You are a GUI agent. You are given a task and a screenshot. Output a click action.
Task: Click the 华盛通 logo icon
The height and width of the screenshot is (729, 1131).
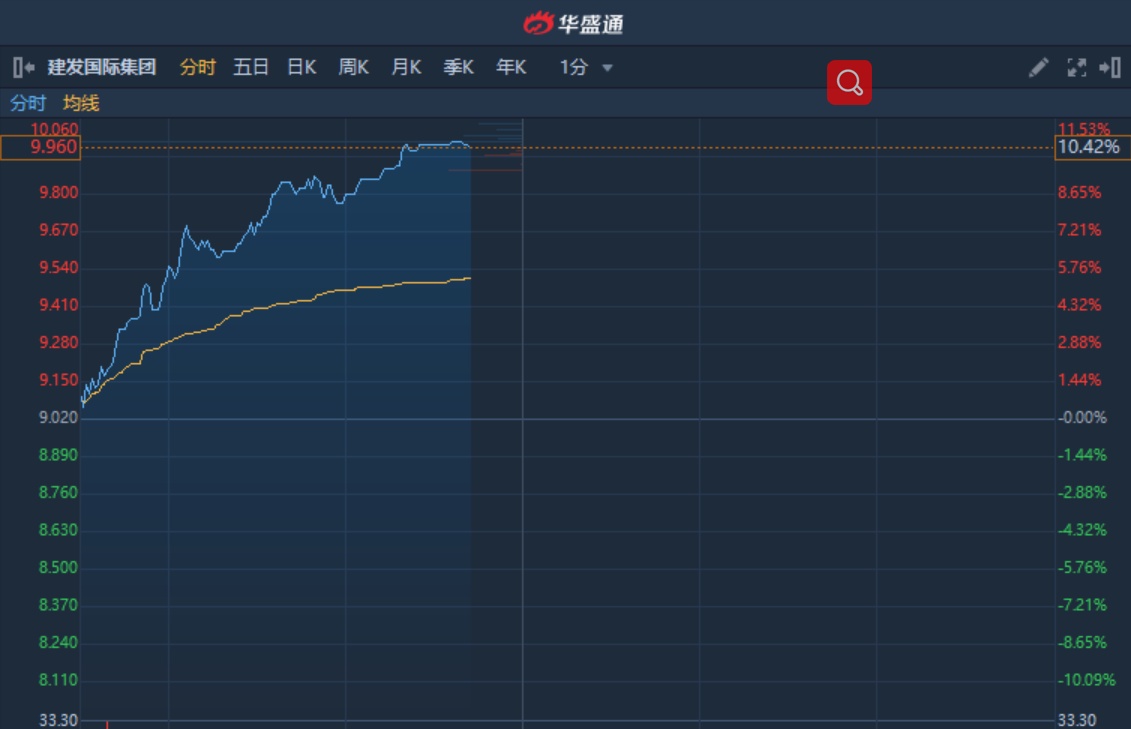coord(540,22)
